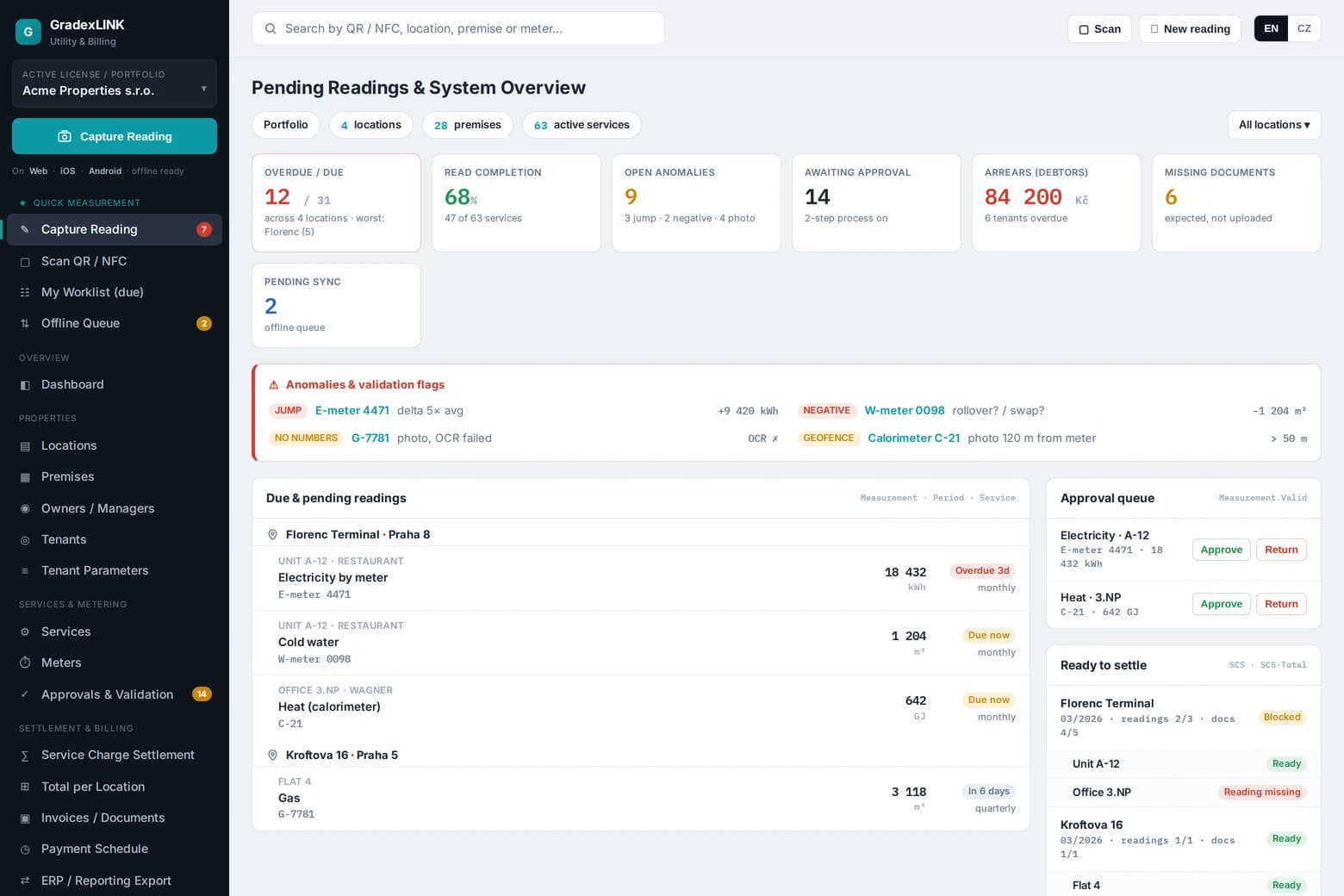Click the Offline Queue sync arrows icon
The height and width of the screenshot is (896, 1344).
25,323
